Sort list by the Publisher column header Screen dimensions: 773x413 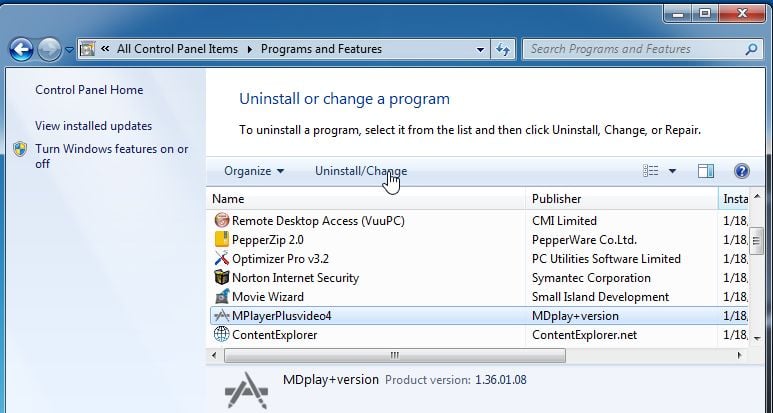point(556,199)
